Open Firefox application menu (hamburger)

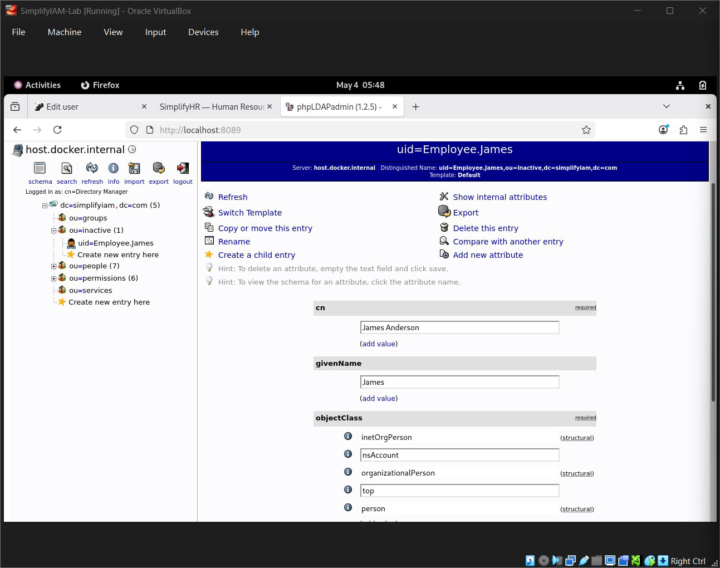703,130
